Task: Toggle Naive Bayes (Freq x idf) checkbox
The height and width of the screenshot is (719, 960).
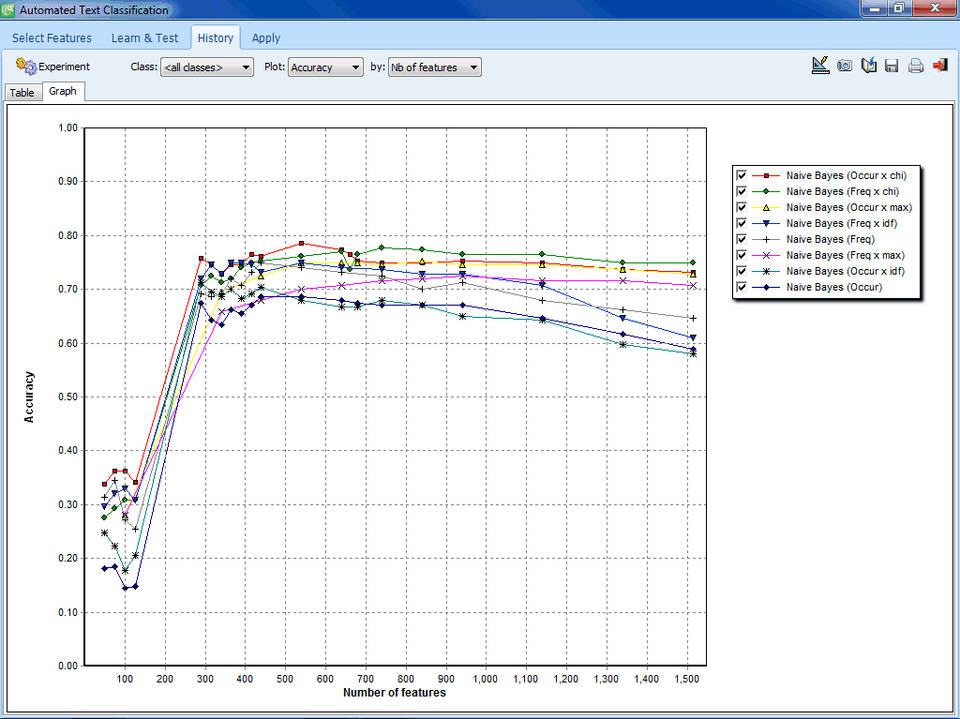Action: coord(741,223)
